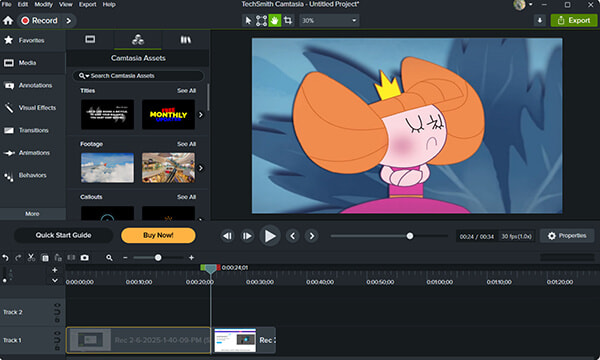See All Footage assets
This screenshot has width=600, height=360.
click(186, 144)
